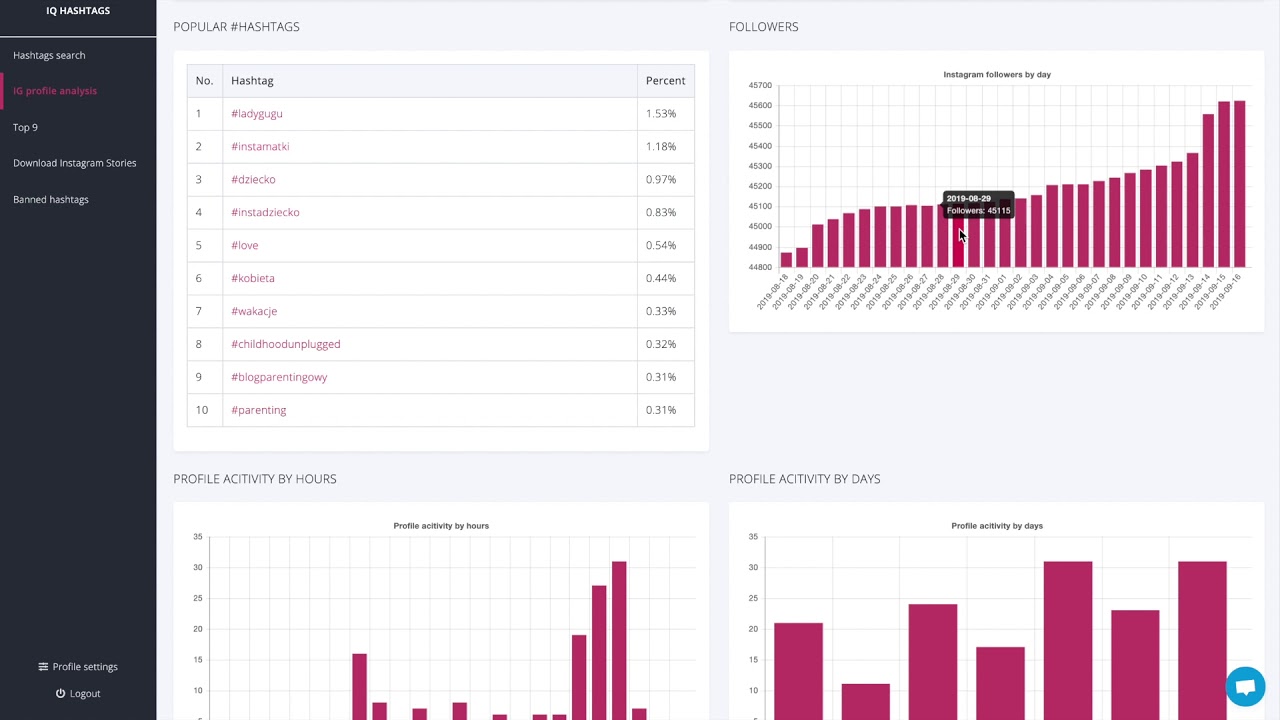Image resolution: width=1280 pixels, height=720 pixels.
Task: Open the #wakacje hashtag link
Action: pyautogui.click(x=254, y=312)
